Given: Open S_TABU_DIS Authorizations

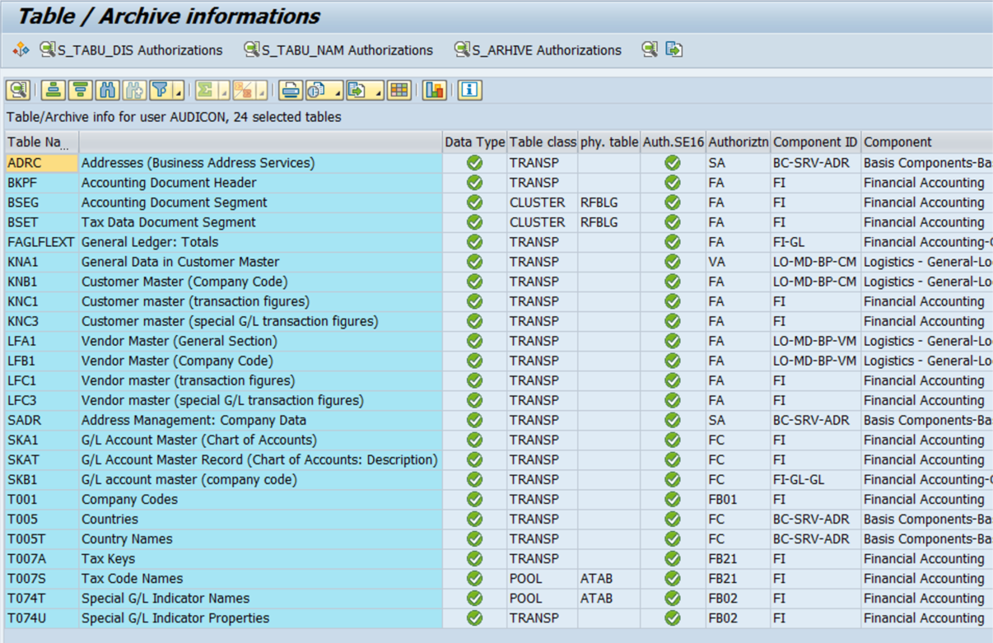Looking at the screenshot, I should click(131, 50).
